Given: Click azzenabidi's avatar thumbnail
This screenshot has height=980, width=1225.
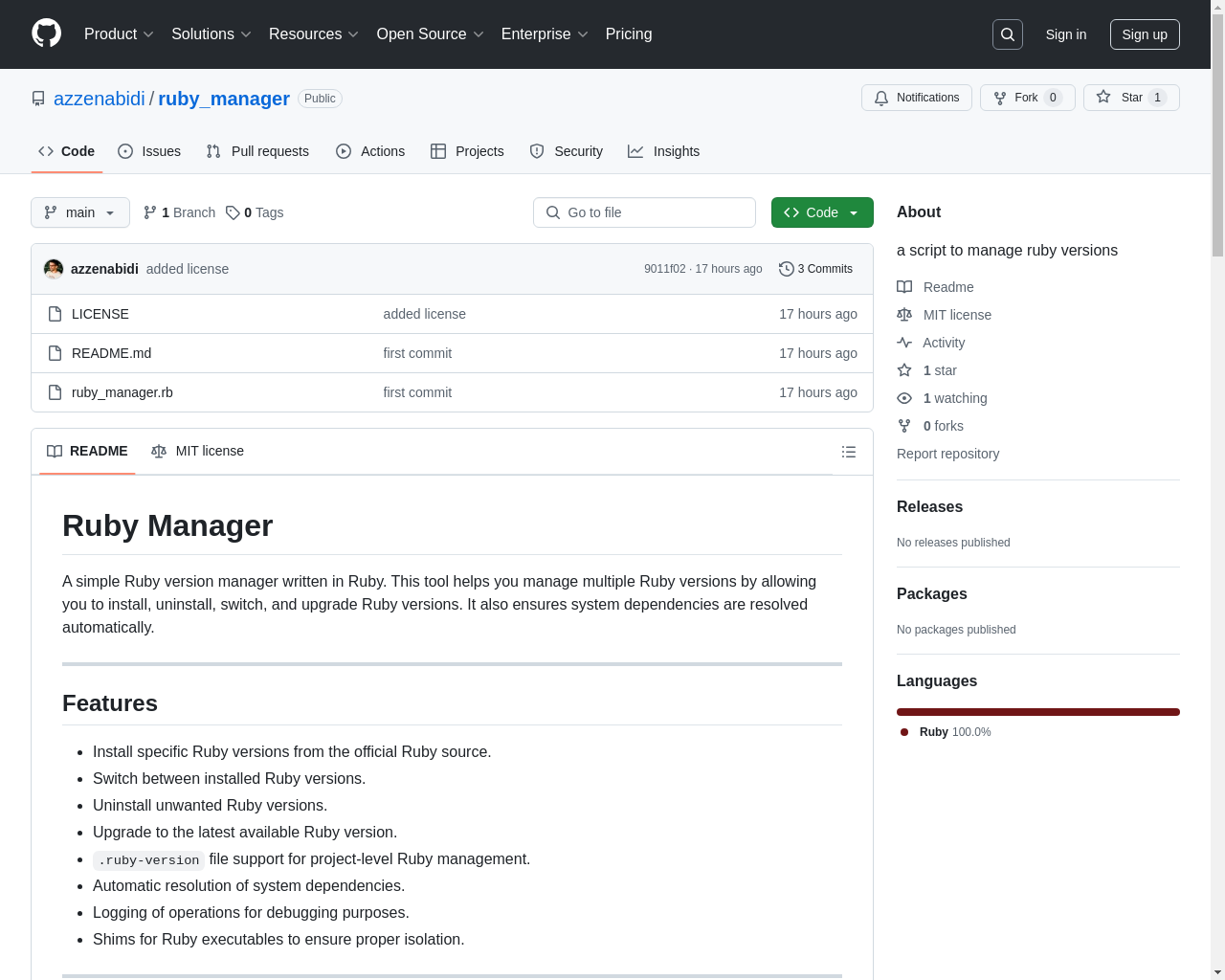Looking at the screenshot, I should (54, 269).
